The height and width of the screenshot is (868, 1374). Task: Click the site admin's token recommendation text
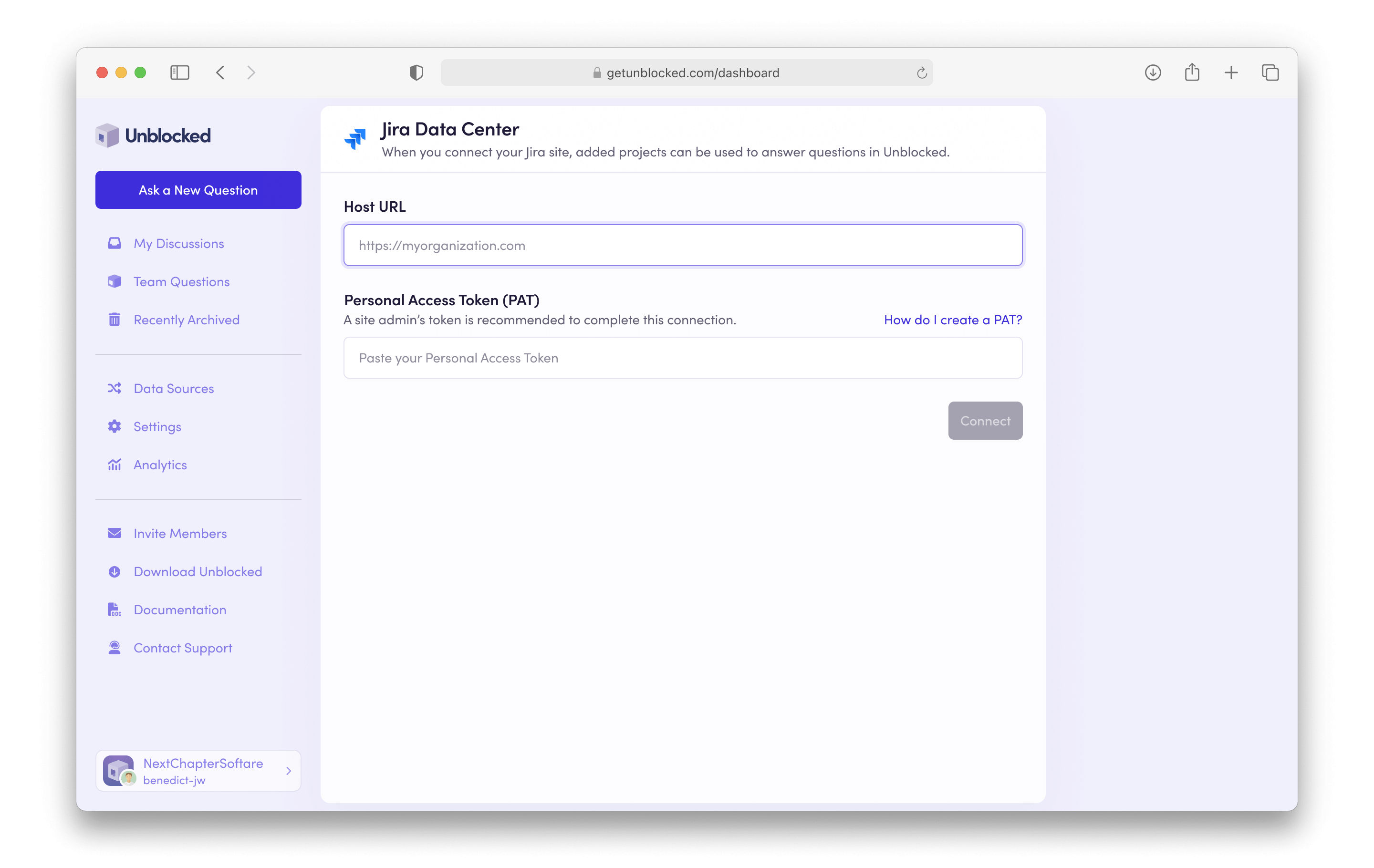[x=540, y=320]
